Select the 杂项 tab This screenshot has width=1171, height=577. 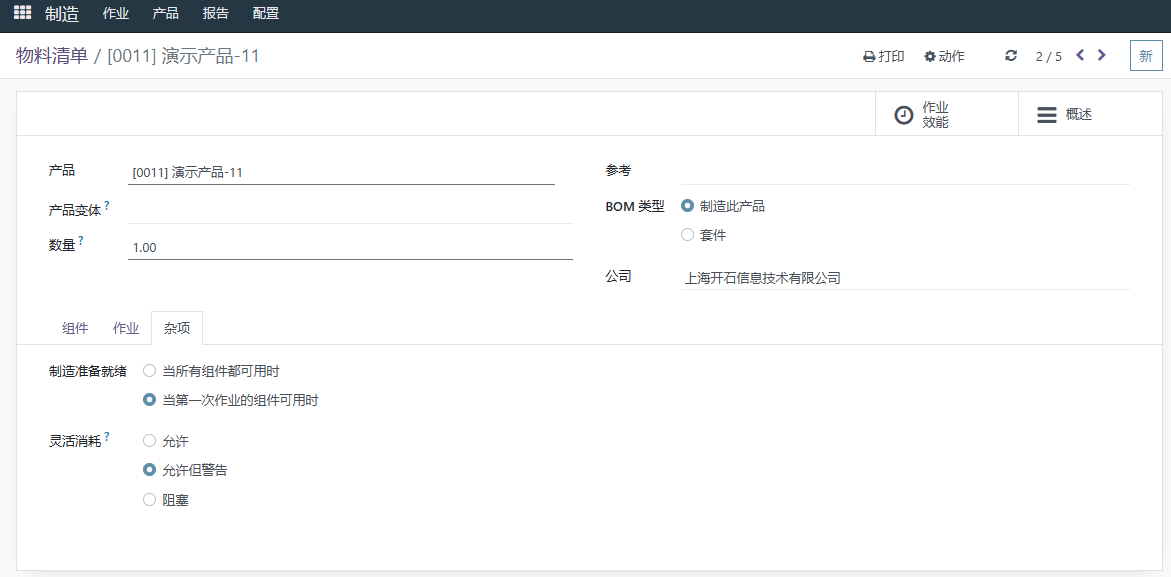(177, 328)
